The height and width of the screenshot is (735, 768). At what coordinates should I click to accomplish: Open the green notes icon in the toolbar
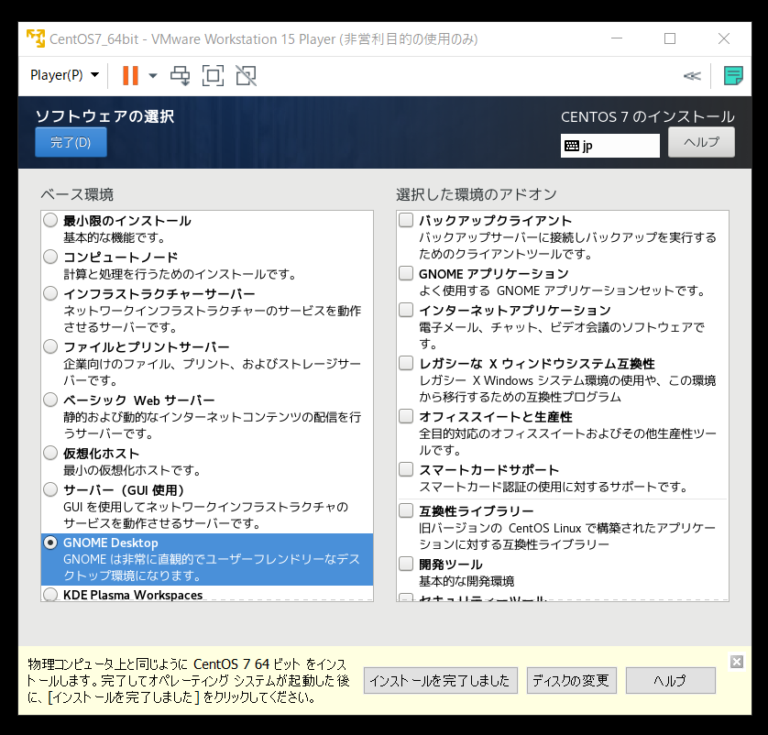(x=733, y=76)
